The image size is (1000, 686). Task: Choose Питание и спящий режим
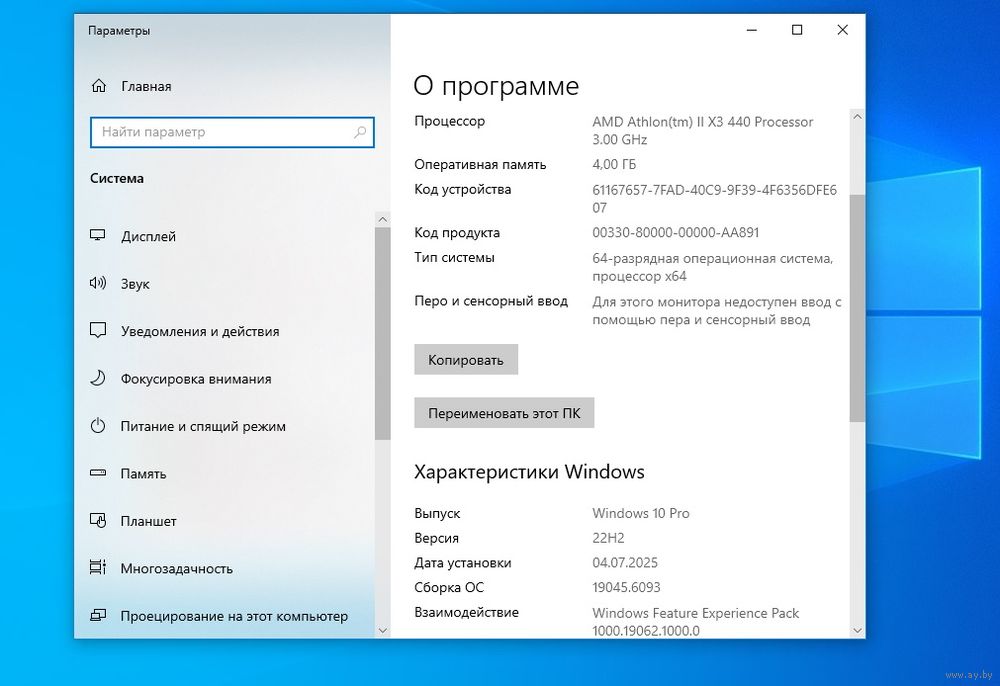tap(203, 427)
